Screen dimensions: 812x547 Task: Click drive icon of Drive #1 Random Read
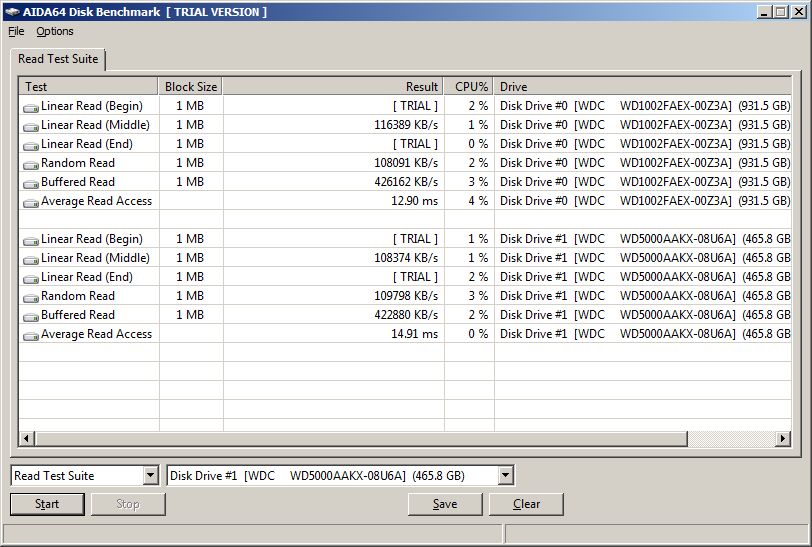[x=31, y=298]
